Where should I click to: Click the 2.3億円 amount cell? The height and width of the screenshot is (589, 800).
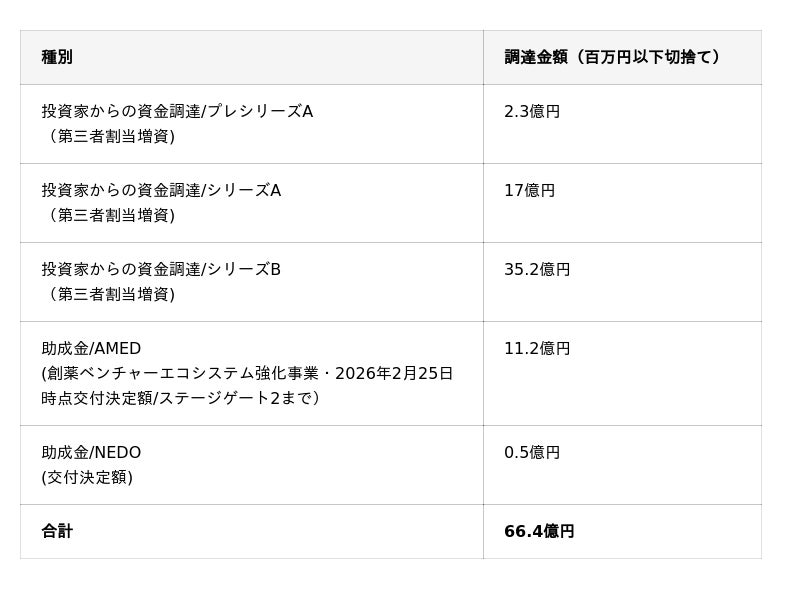point(532,111)
